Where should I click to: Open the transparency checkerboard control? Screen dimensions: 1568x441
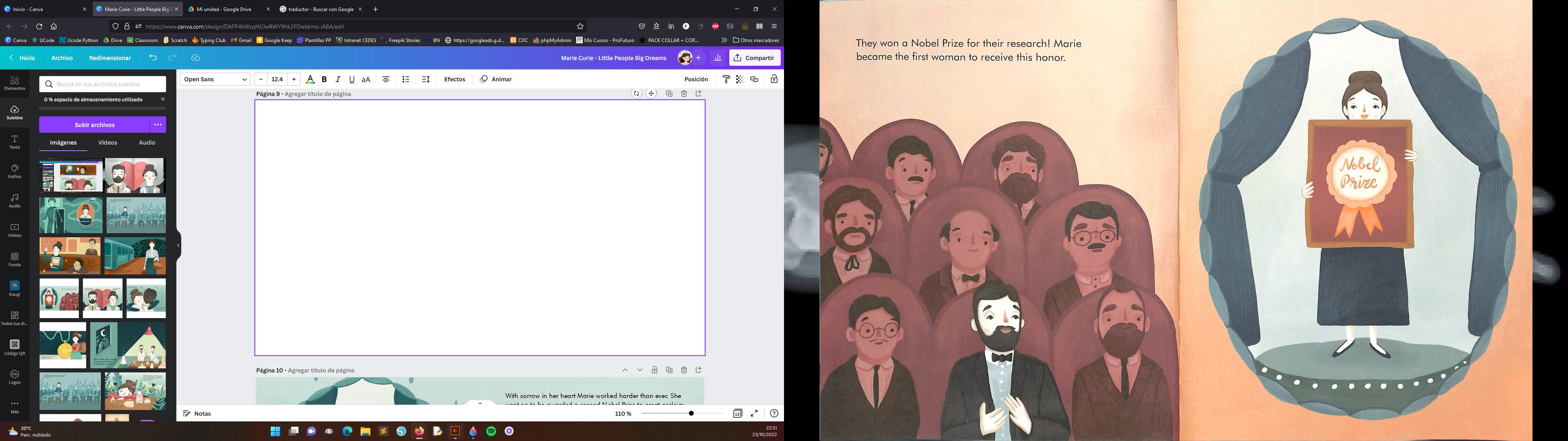tap(739, 79)
